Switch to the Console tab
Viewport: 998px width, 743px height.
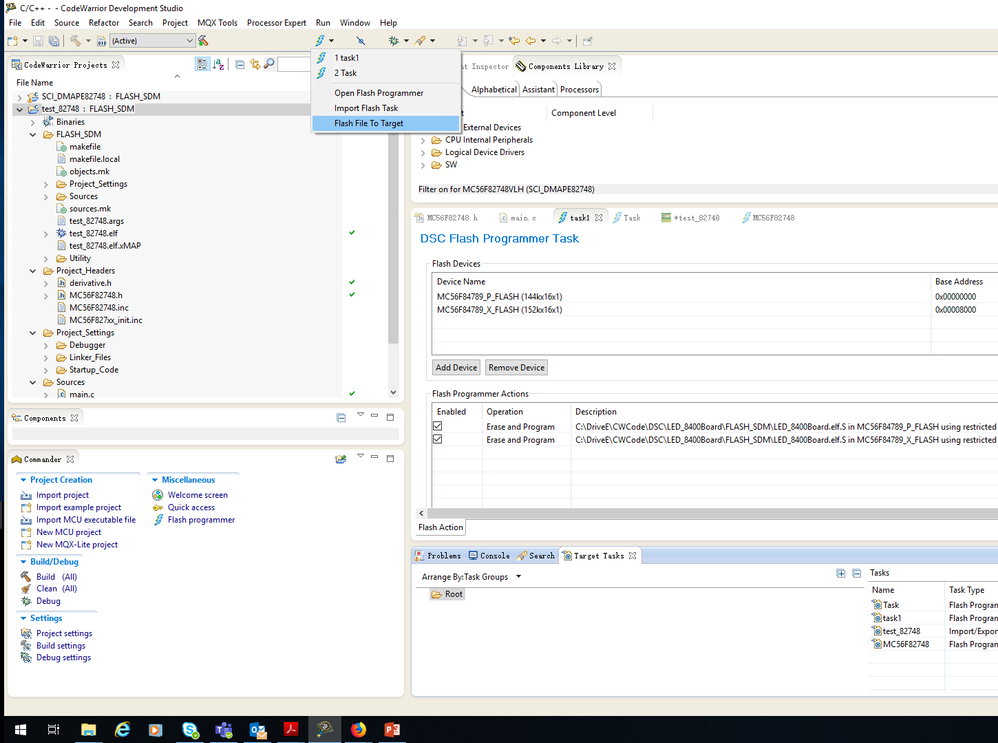coord(489,556)
